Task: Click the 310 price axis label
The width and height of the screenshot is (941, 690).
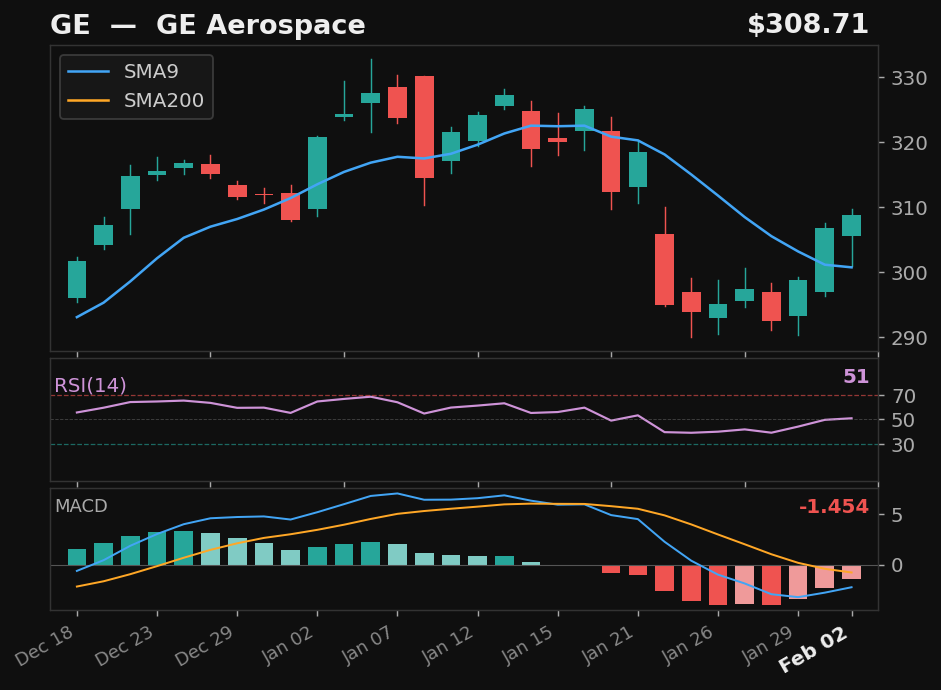Action: click(x=909, y=208)
